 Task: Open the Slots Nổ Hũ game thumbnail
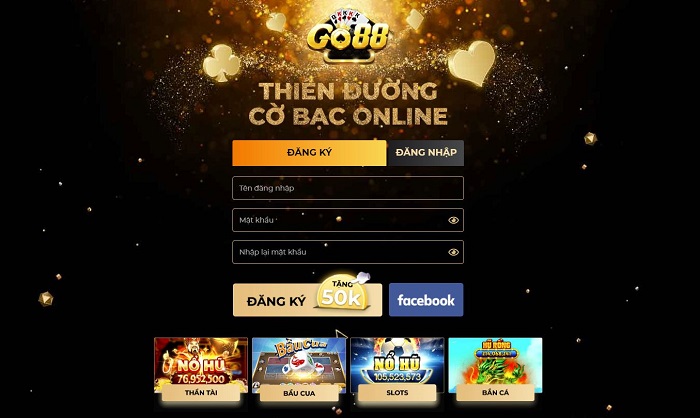tap(397, 365)
